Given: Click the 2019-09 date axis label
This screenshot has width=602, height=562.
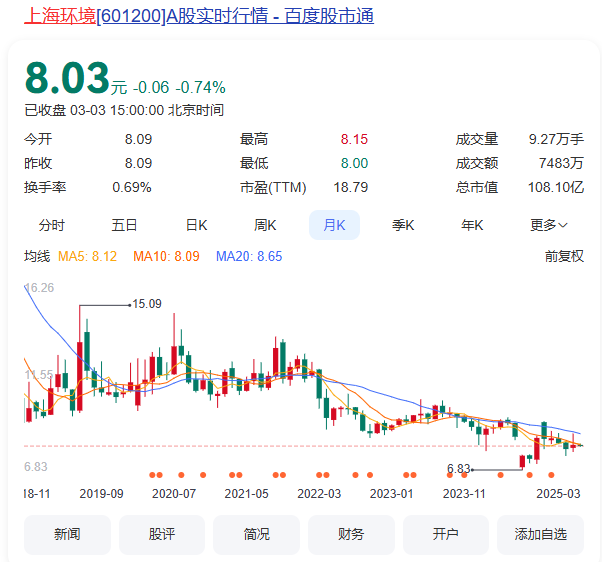Looking at the screenshot, I should pyautogui.click(x=101, y=494).
